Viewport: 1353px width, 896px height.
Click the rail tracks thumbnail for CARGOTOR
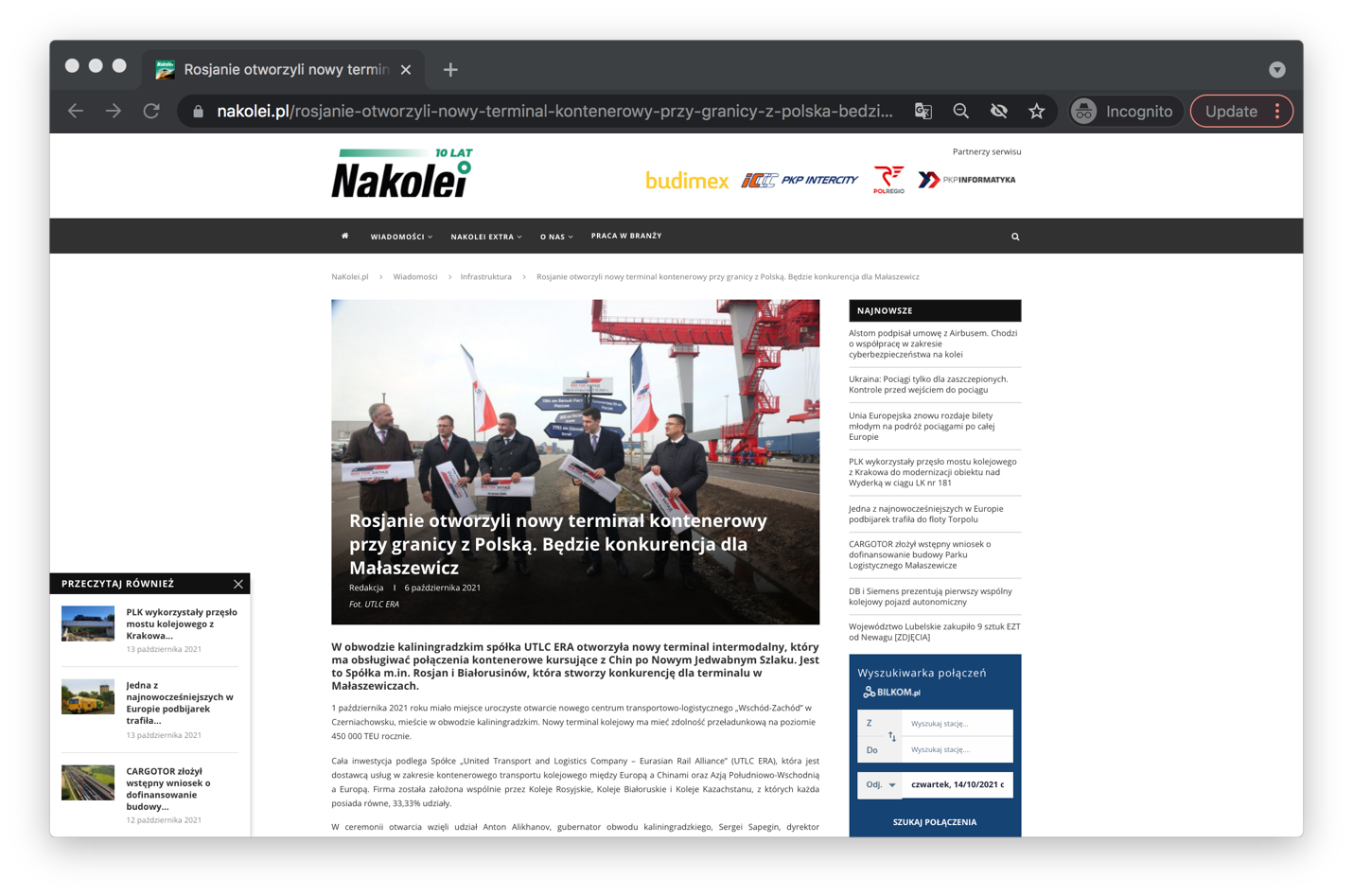coord(88,782)
